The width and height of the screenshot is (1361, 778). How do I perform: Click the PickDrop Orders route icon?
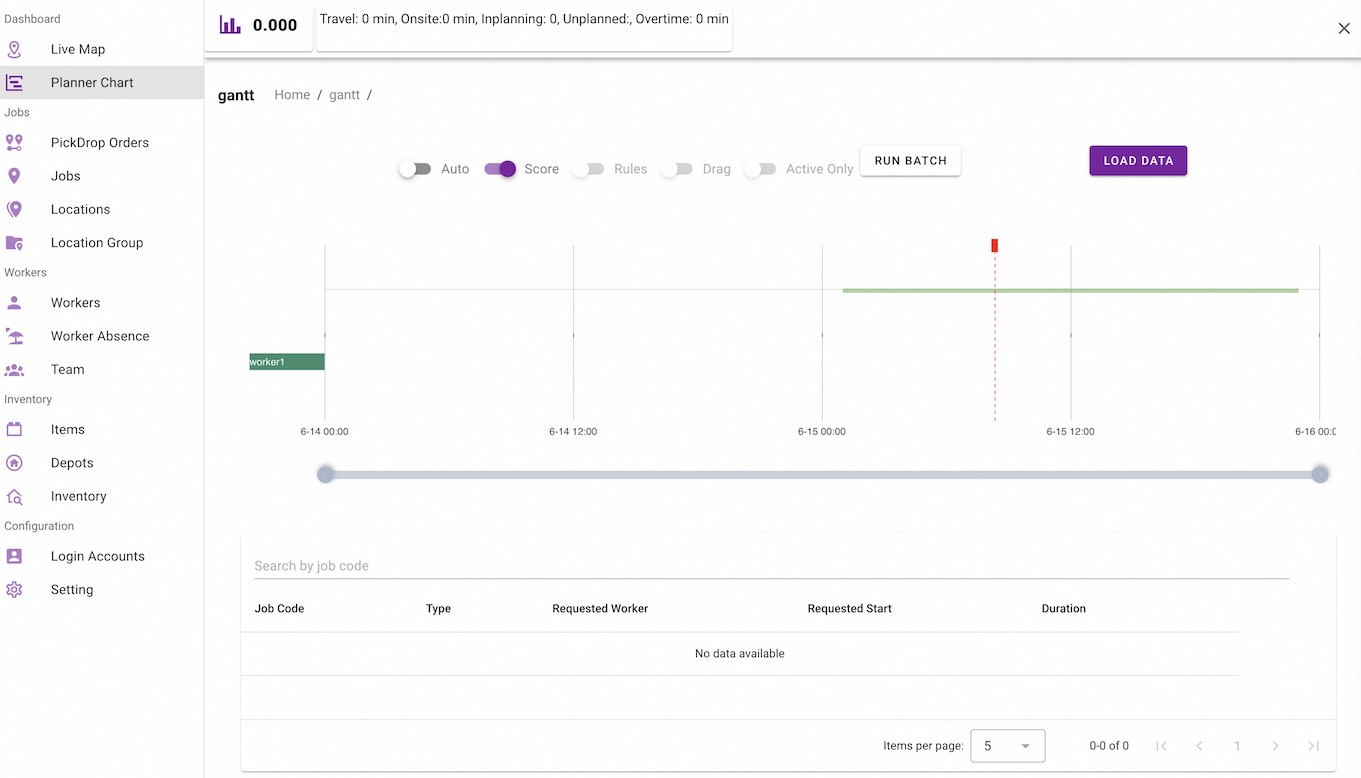click(x=14, y=143)
